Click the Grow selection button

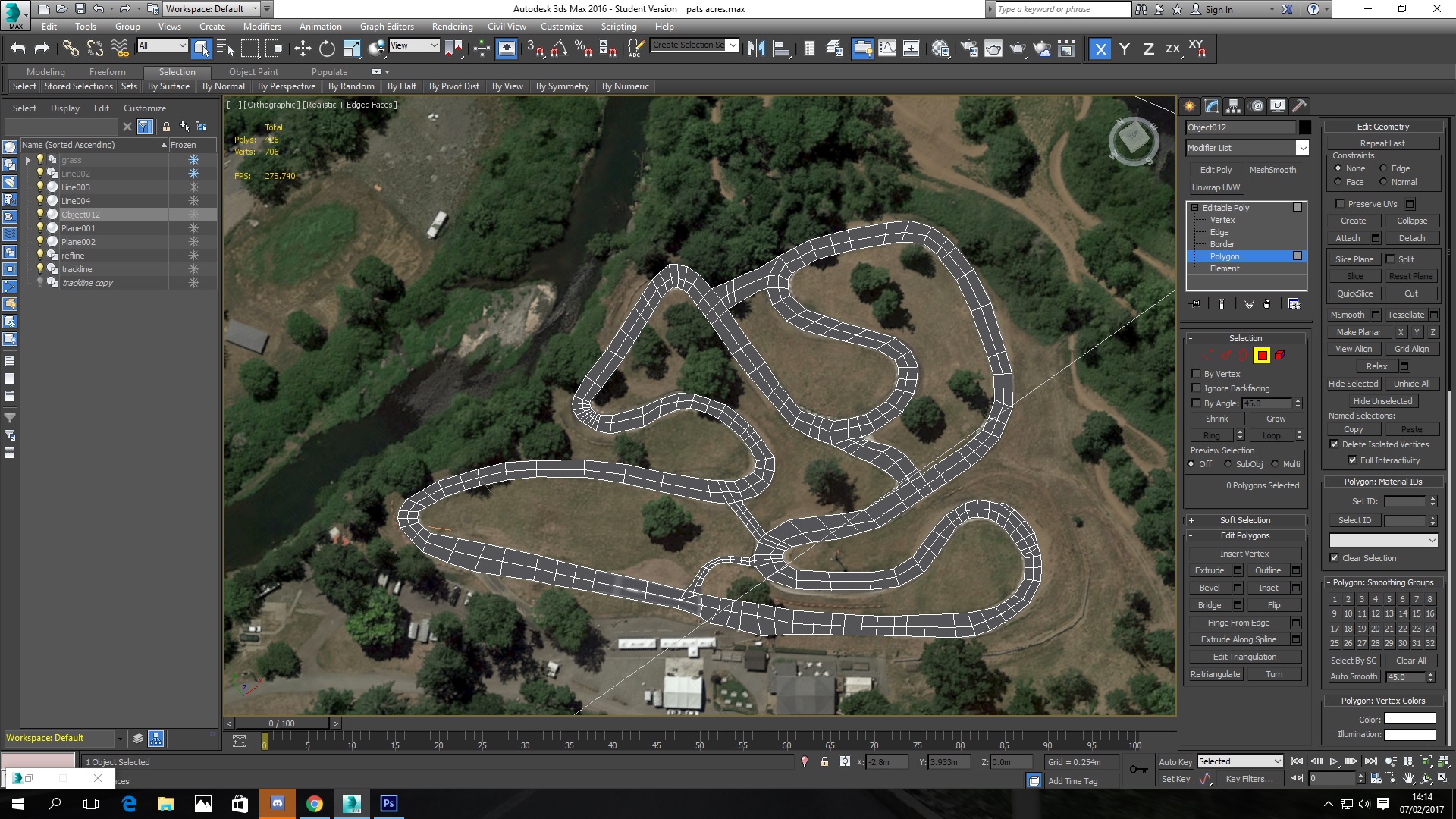click(x=1276, y=419)
